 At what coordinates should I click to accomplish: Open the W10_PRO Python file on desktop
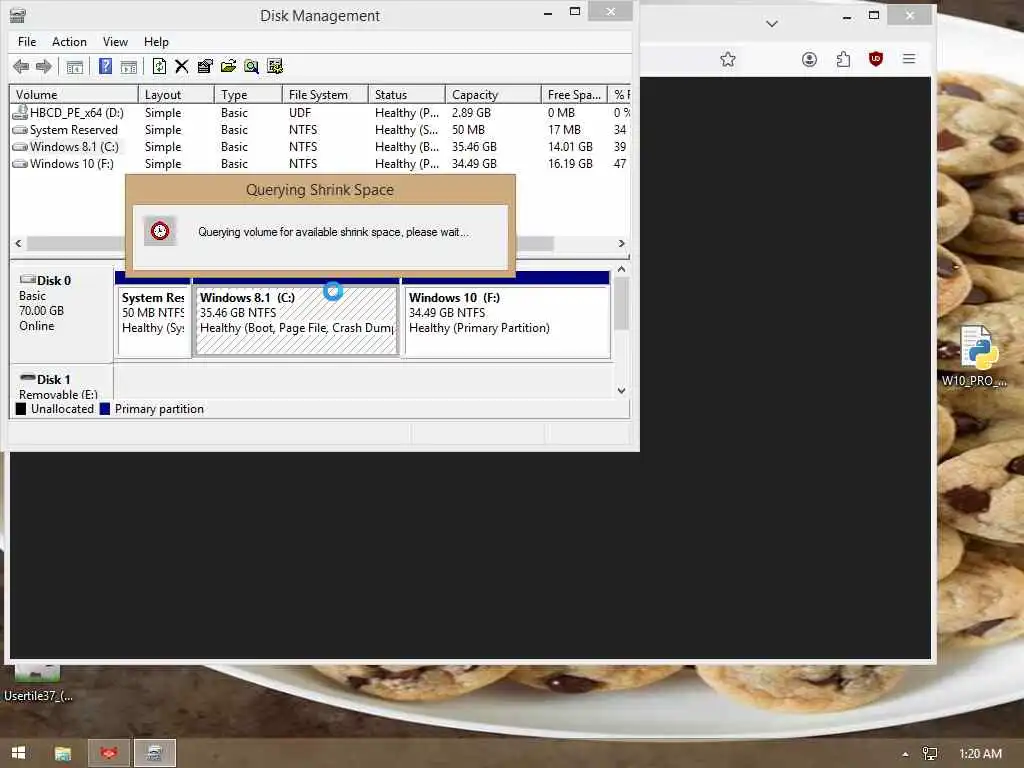pyautogui.click(x=974, y=356)
